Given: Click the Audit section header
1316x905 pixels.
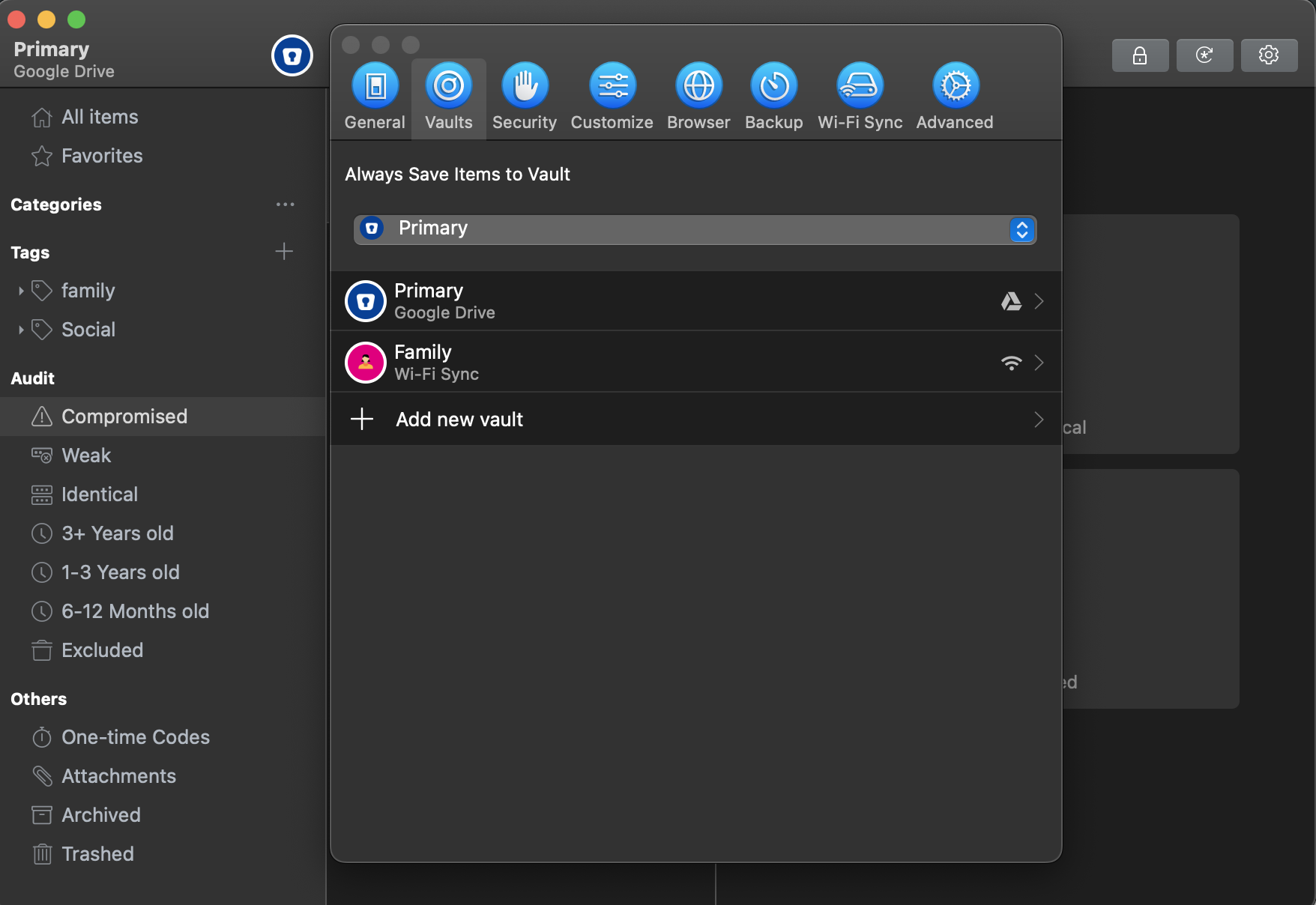Looking at the screenshot, I should point(32,378).
